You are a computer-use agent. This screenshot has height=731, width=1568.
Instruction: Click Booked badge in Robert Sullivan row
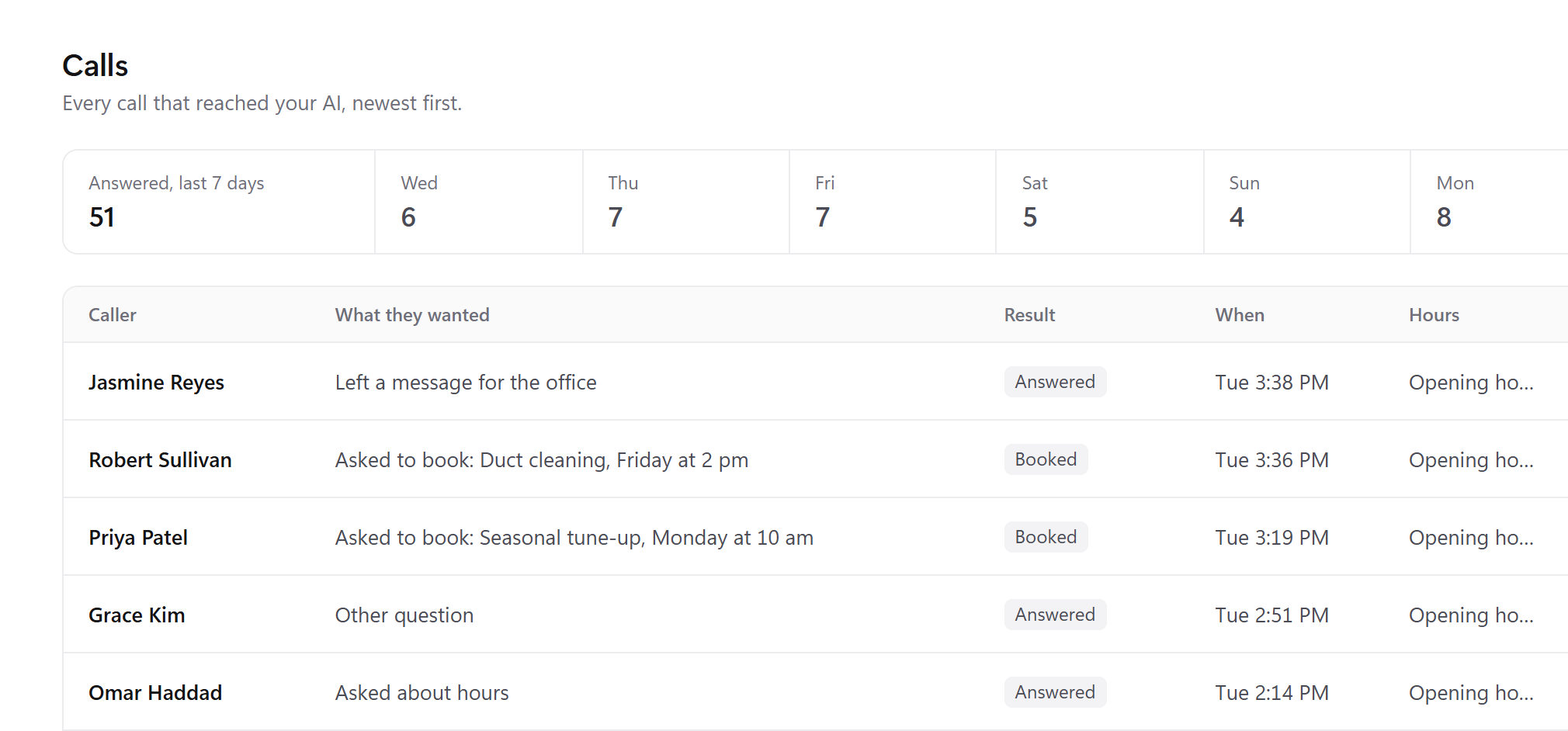click(x=1046, y=459)
